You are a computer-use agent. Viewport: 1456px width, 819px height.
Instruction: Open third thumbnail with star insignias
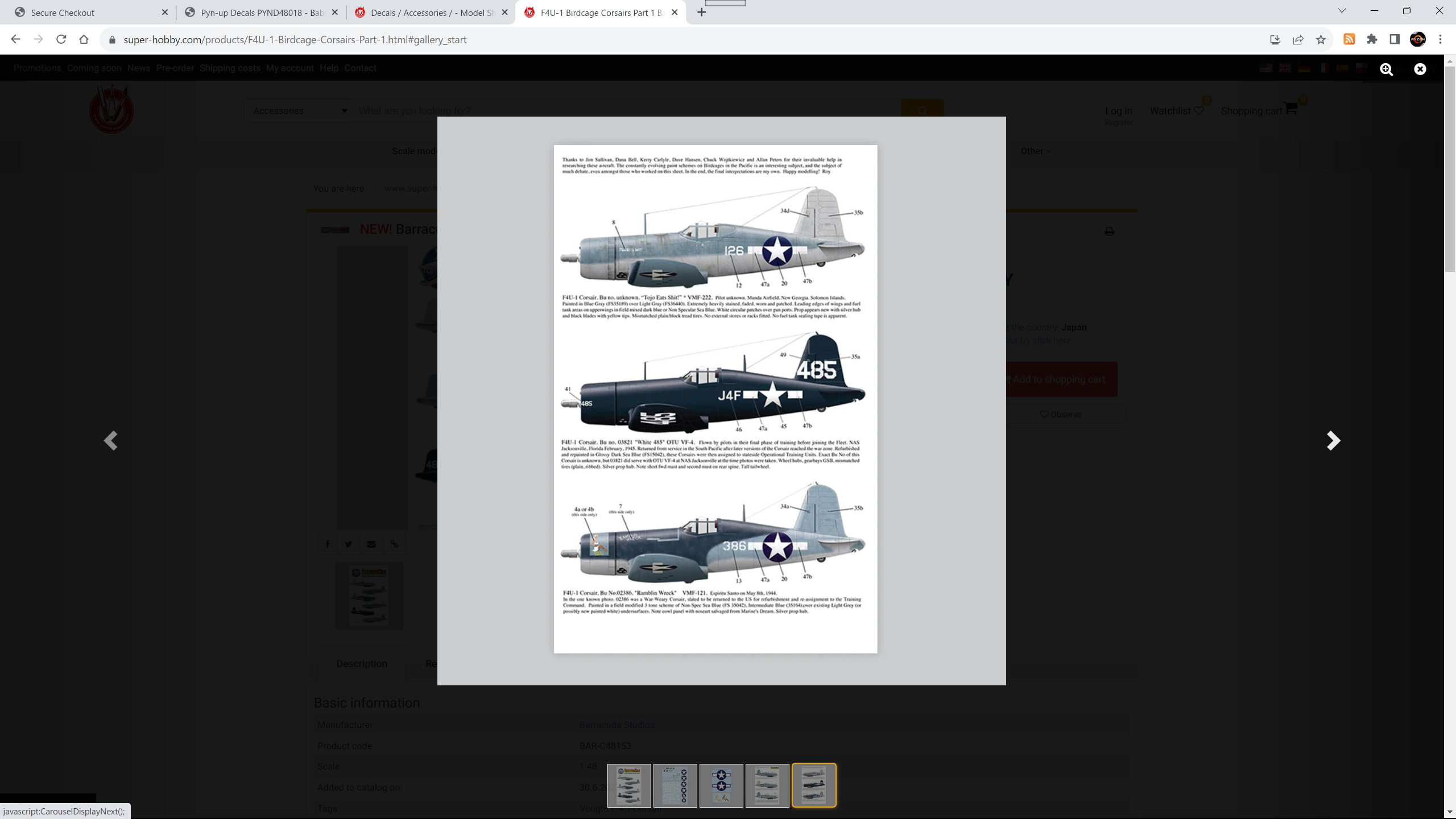point(721,785)
